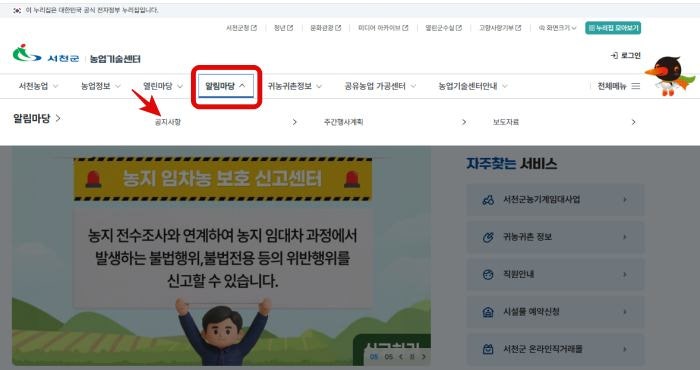Click the 서천군 logo emblem
This screenshot has height=370, width=700.
click(26, 54)
